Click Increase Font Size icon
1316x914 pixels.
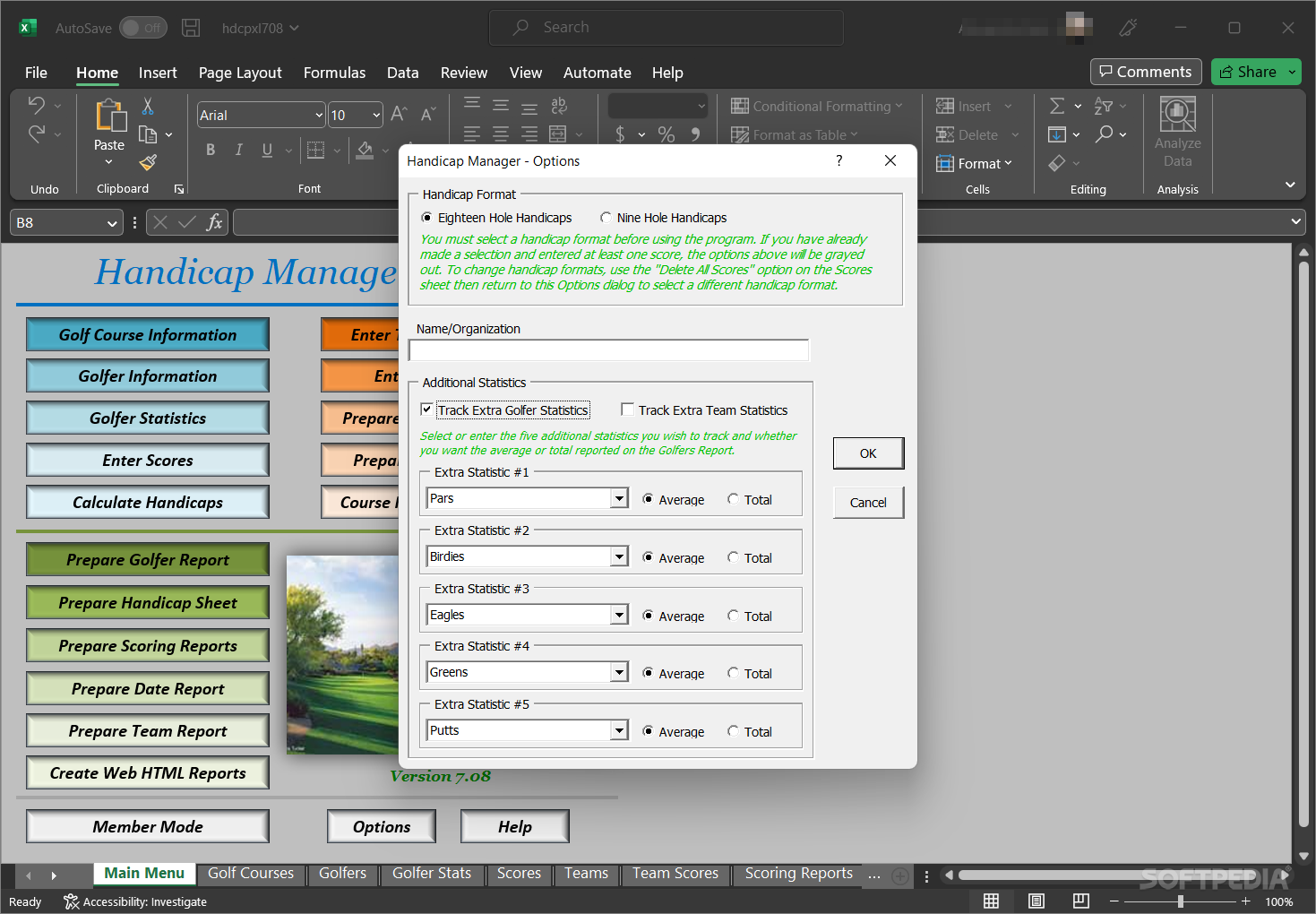click(x=399, y=114)
